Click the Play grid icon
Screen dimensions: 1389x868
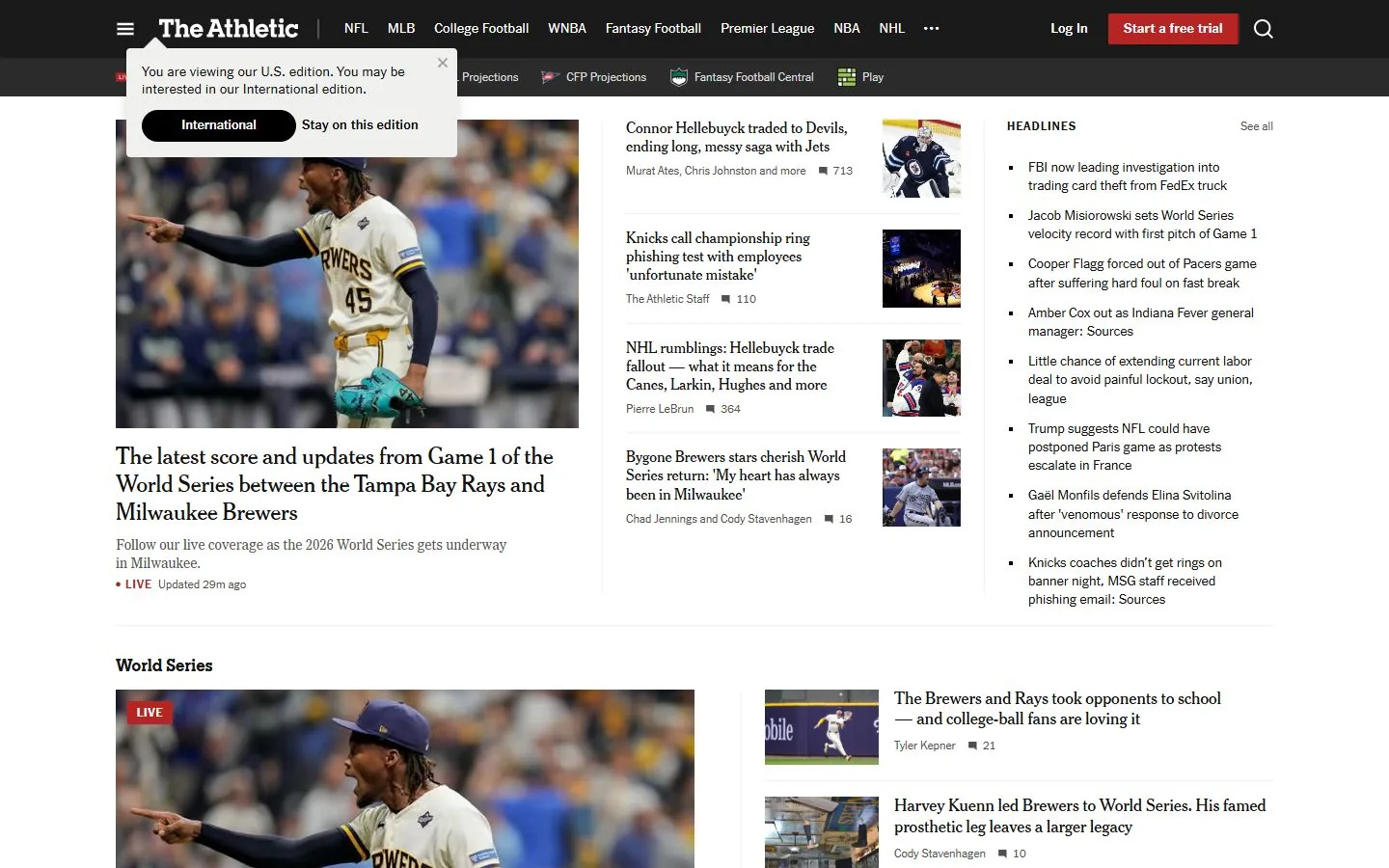[847, 77]
